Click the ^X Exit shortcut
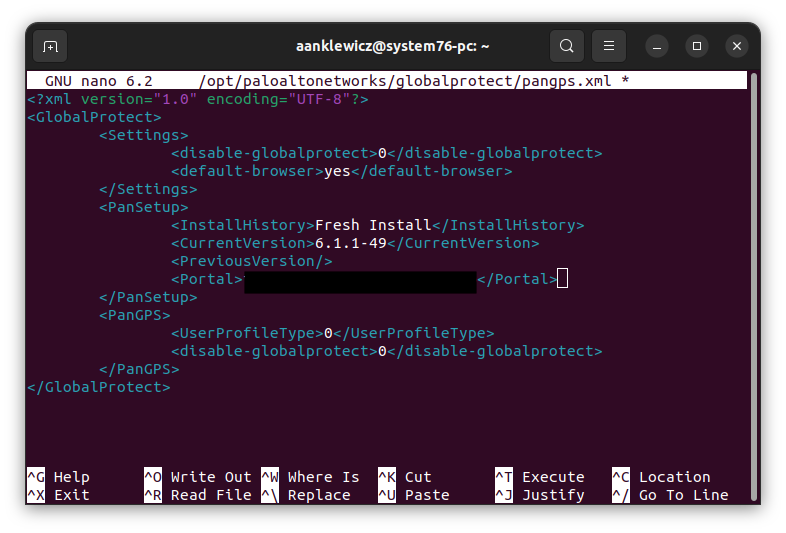Viewport: 786px width, 533px height. (59, 495)
